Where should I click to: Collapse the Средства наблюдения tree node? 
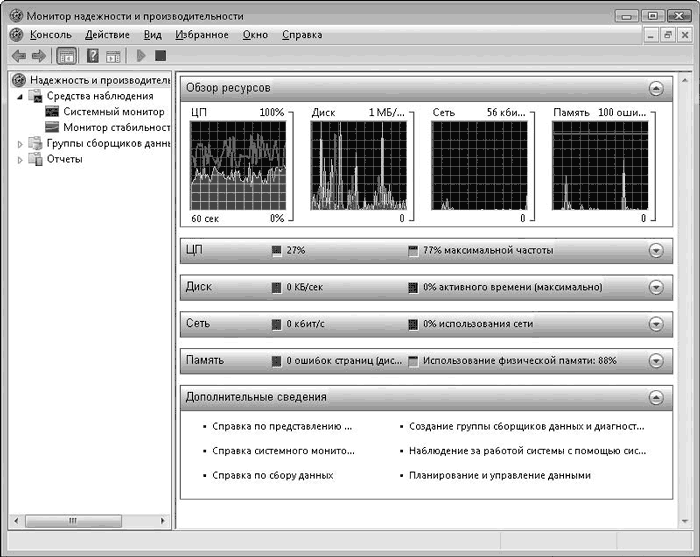tap(21, 96)
